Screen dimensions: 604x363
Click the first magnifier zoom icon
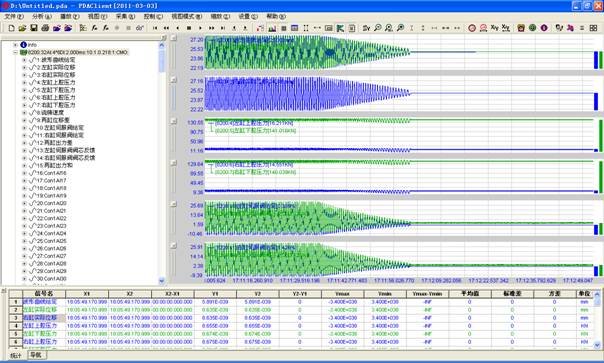tap(378, 28)
